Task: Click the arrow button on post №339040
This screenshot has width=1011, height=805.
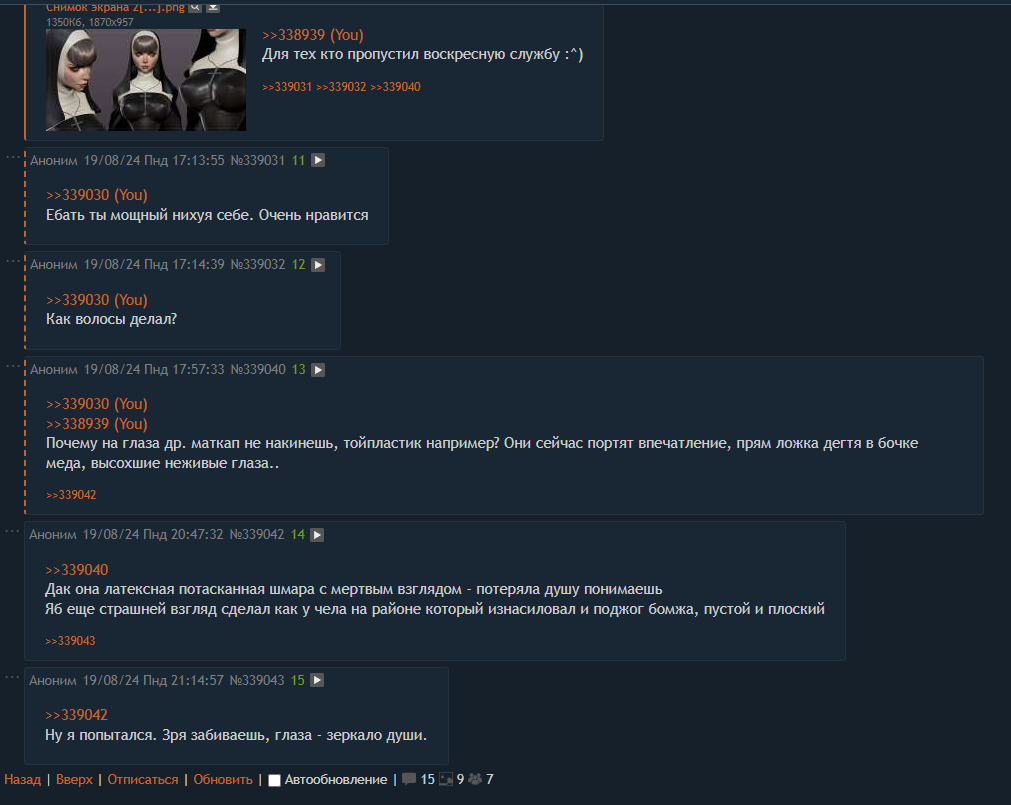Action: tap(318, 370)
